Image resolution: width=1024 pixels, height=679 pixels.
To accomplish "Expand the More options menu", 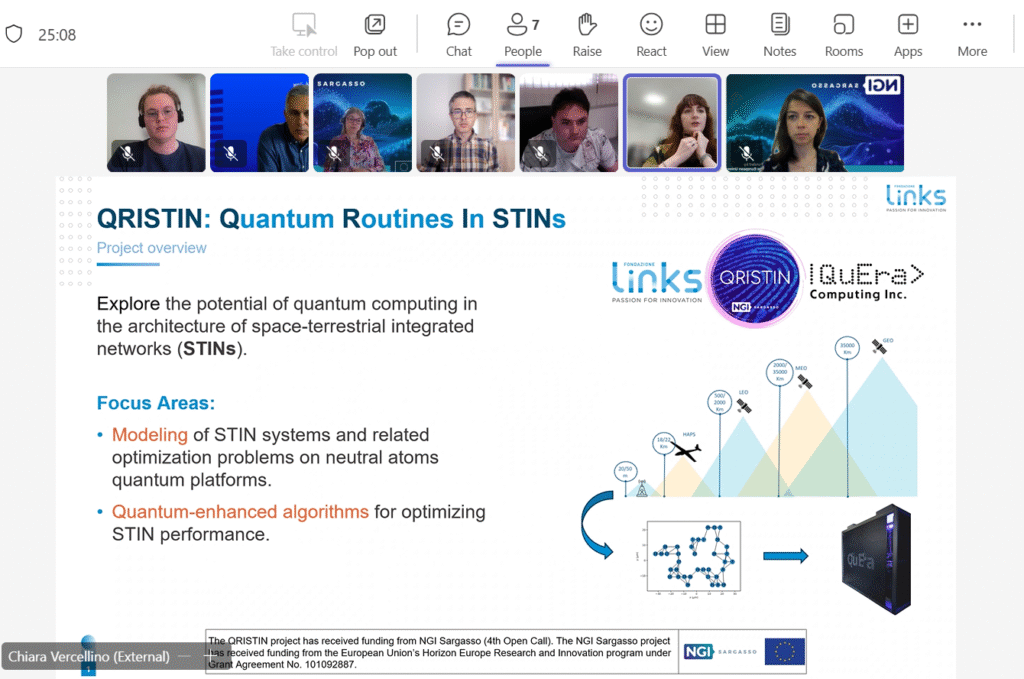I will coord(971,35).
